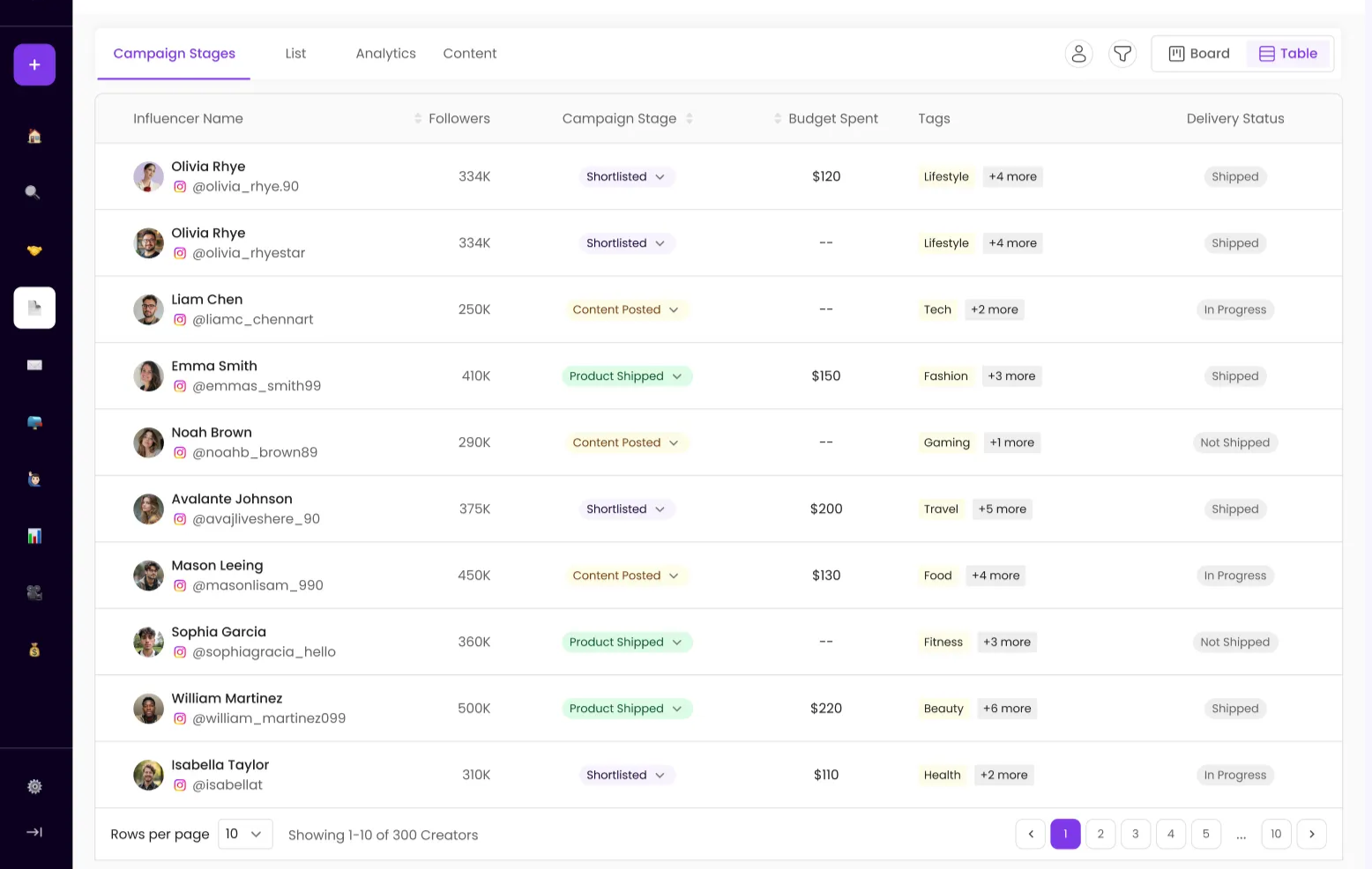Open the Rows per page dropdown
Viewport: 1372px width, 869px height.
point(245,834)
